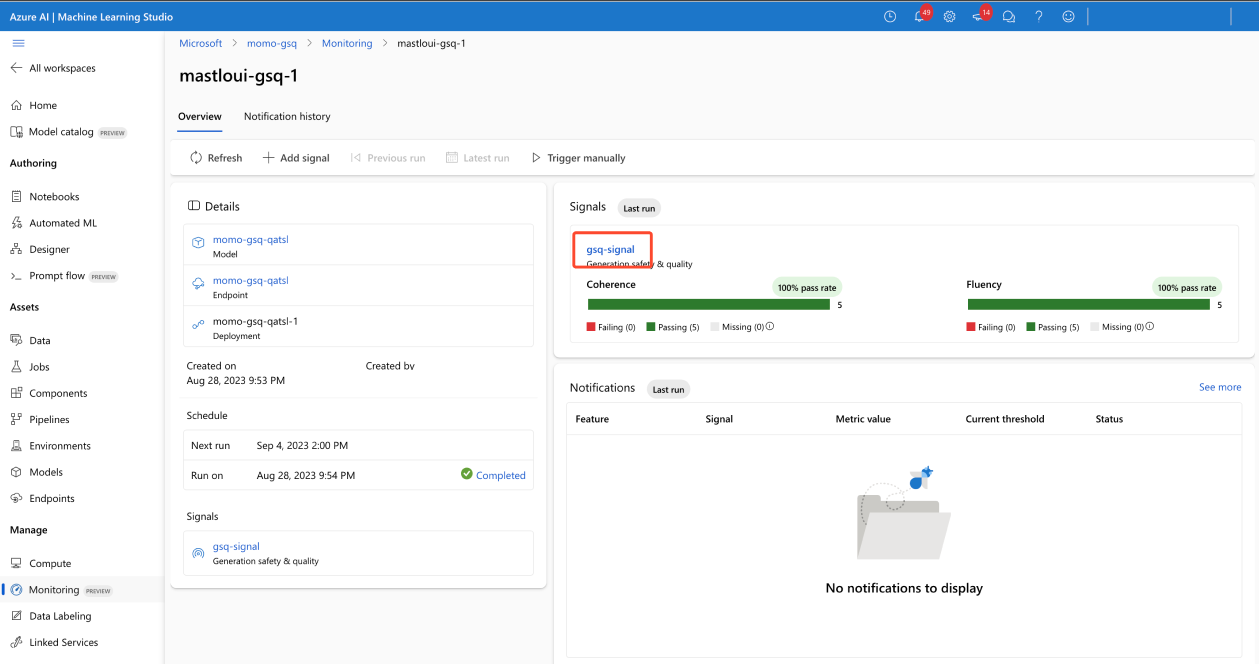Click the Monitoring breadcrumb link
The image size is (1259, 664).
coord(347,43)
